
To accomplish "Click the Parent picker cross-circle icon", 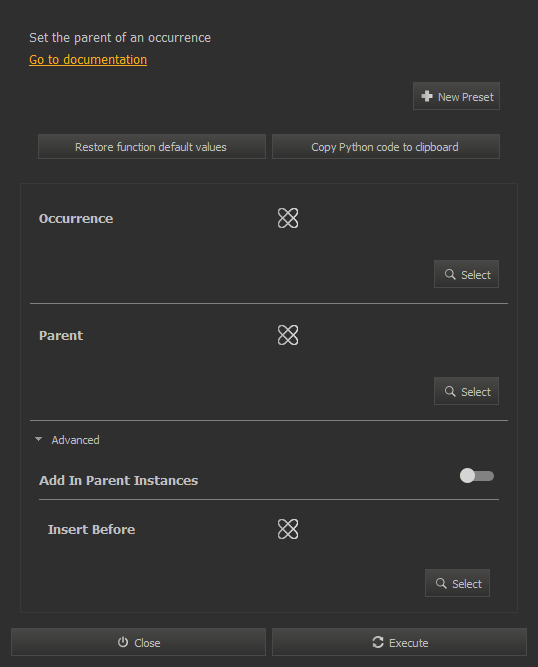I will (288, 335).
